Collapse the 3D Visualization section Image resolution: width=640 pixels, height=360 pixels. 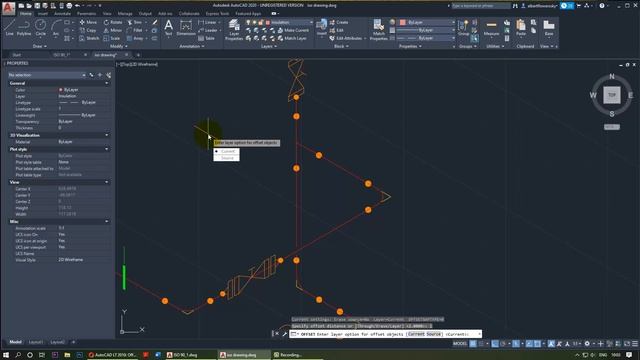(107, 135)
